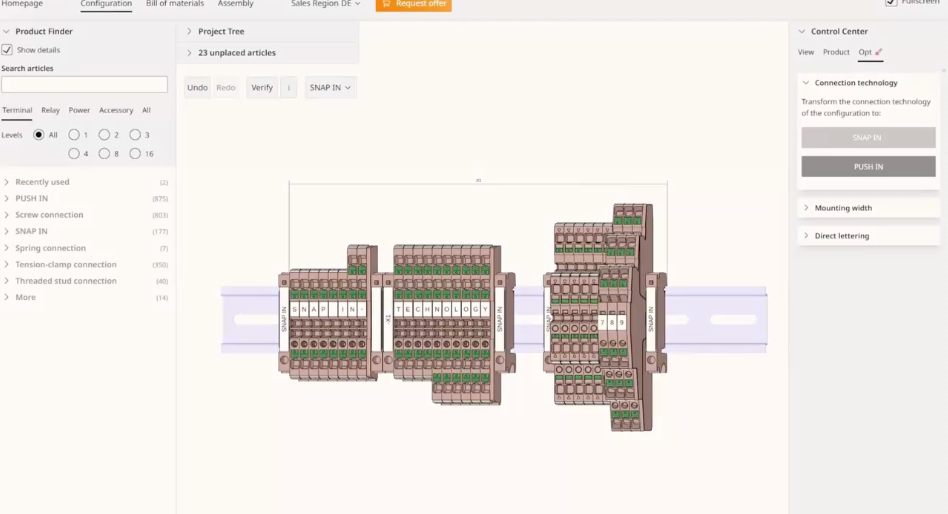Image resolution: width=948 pixels, height=514 pixels.
Task: Click the Search articles input field
Action: (x=85, y=85)
